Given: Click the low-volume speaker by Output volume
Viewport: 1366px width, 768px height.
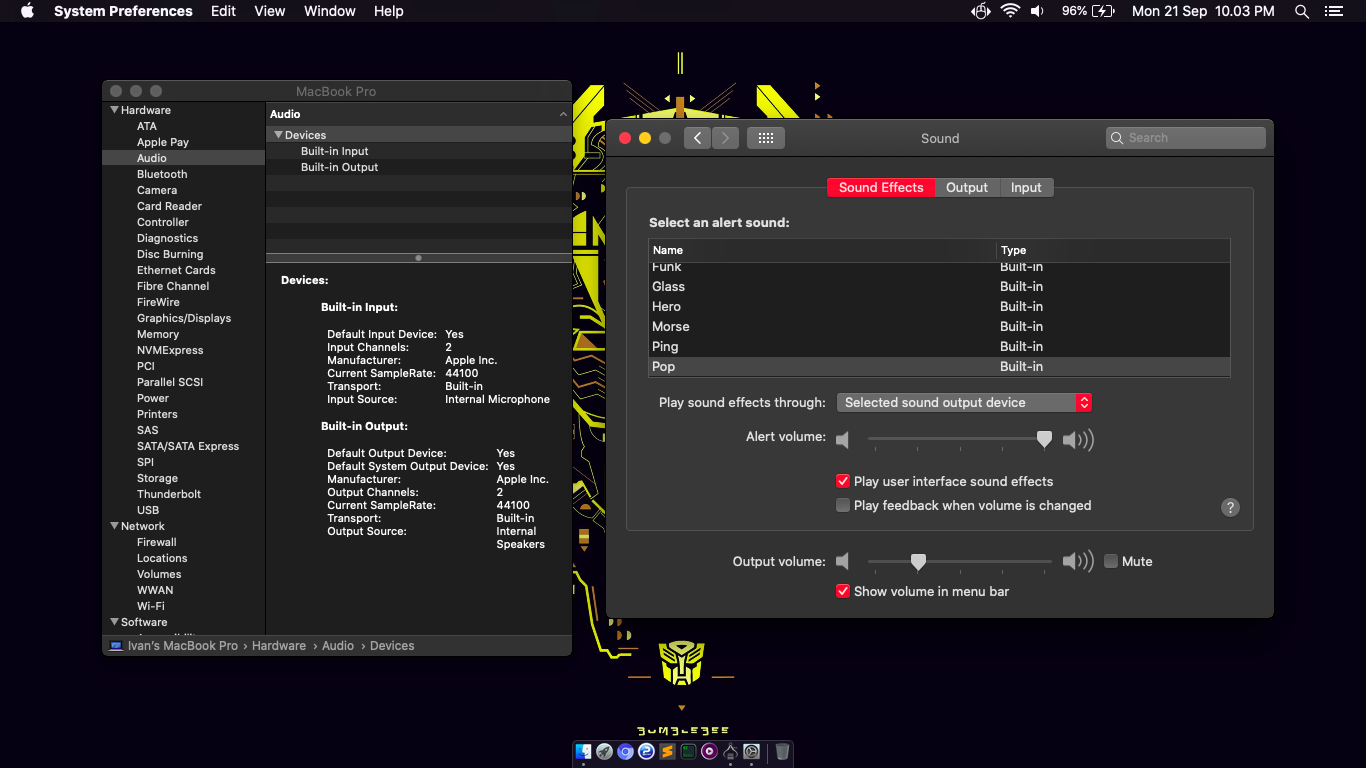Looking at the screenshot, I should click(x=843, y=561).
